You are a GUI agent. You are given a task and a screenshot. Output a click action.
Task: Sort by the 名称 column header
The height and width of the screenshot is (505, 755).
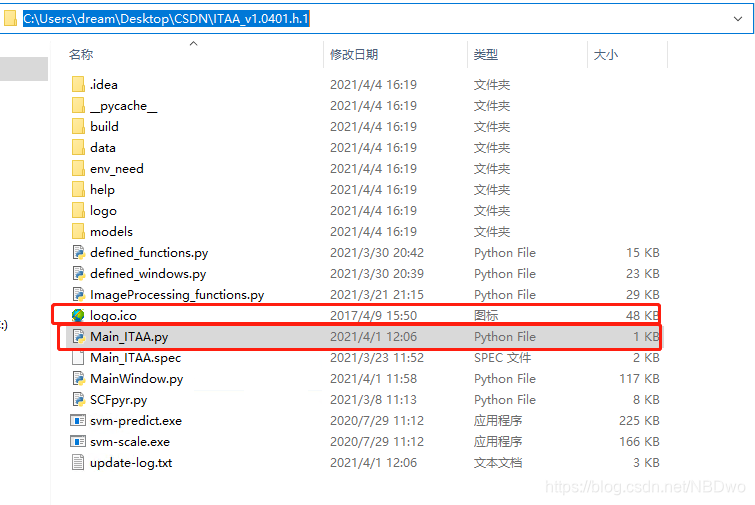(81, 54)
